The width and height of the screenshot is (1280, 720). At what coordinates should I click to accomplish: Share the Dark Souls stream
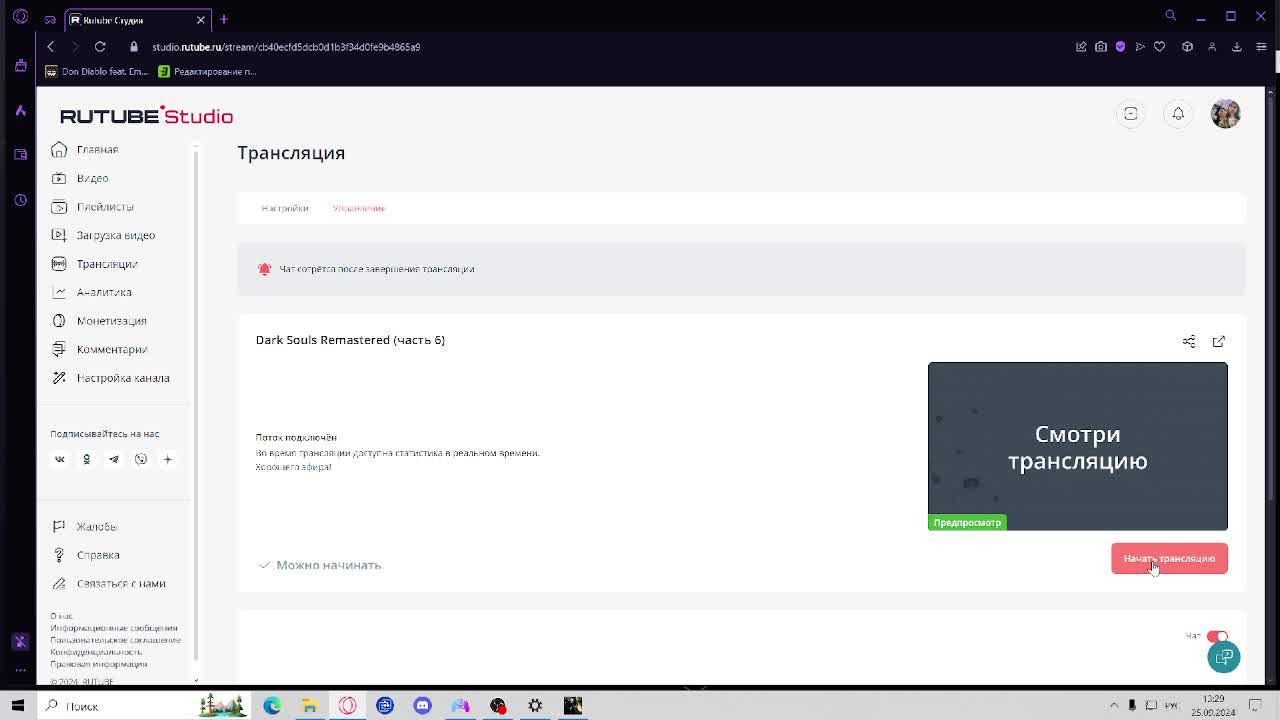[1189, 341]
